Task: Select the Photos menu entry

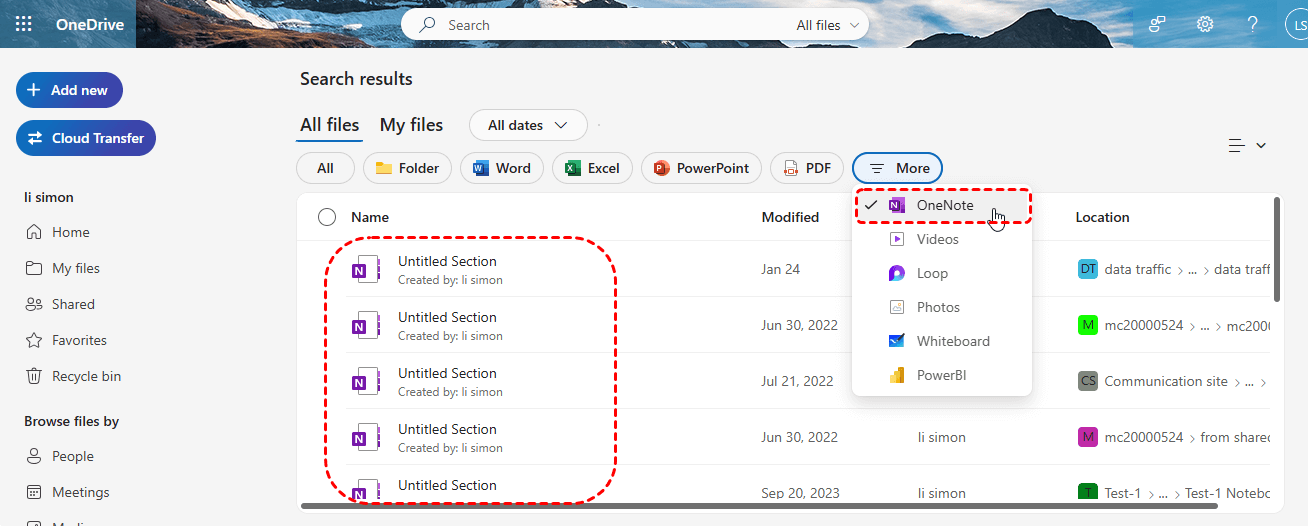Action: tap(942, 307)
